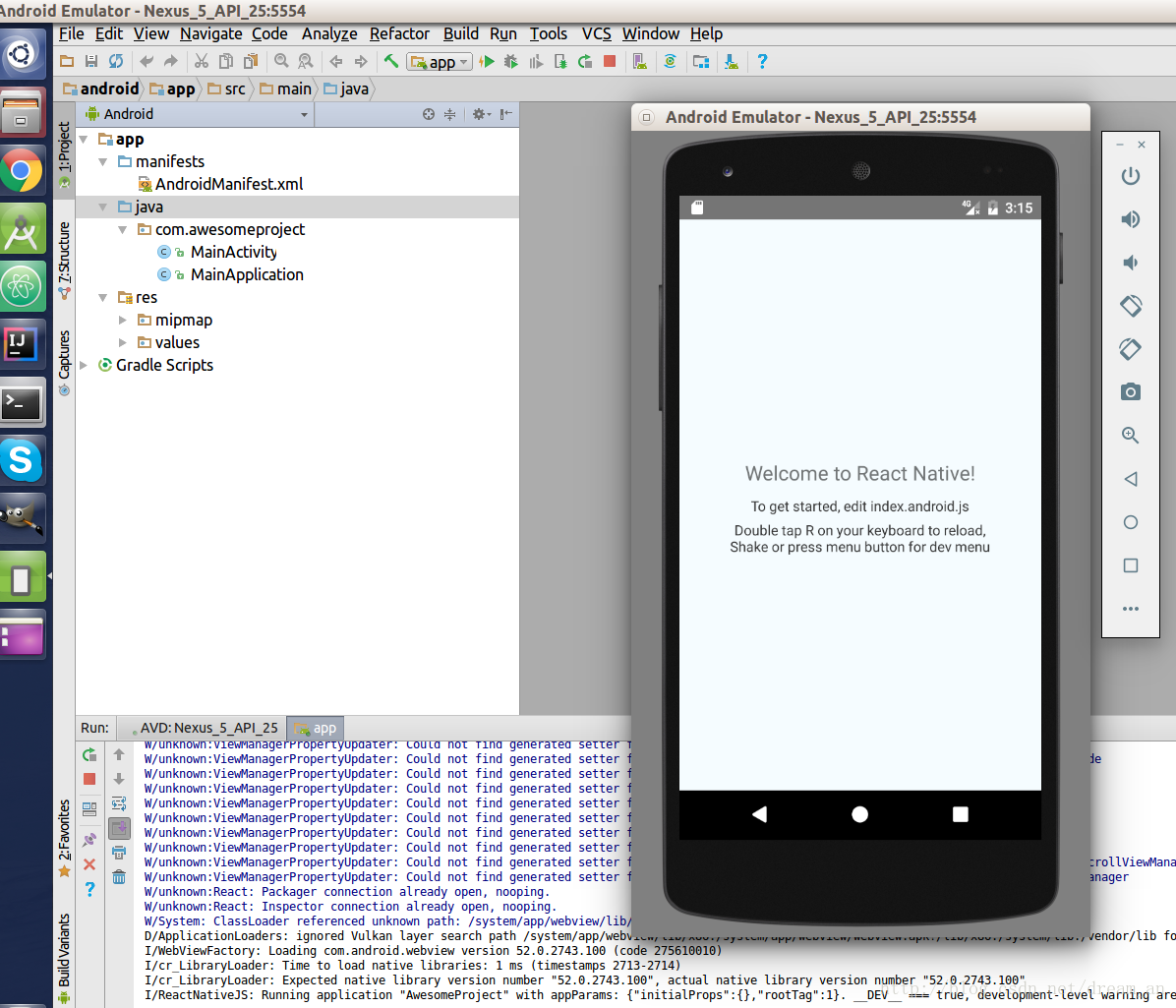Toggle soft-wrap icon in Run panel
1176x1008 pixels.
pos(119,804)
